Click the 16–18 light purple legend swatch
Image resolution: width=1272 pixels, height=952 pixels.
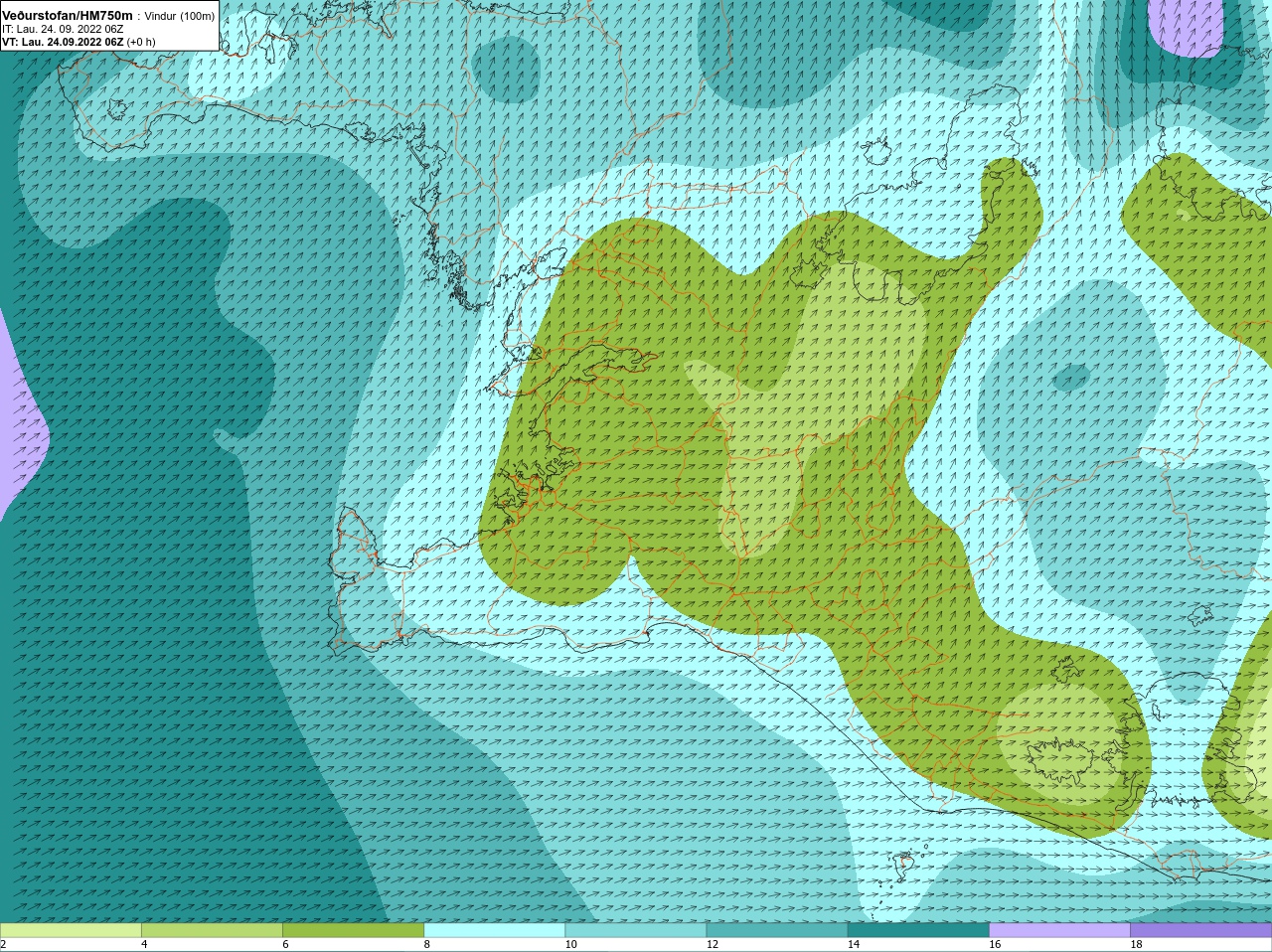click(x=1059, y=930)
